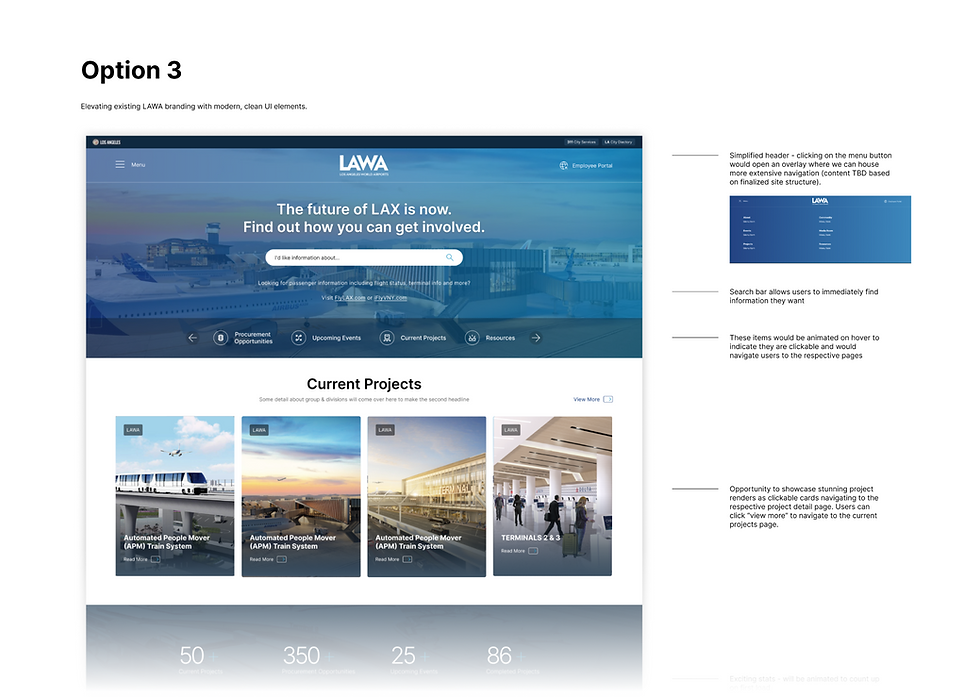Click the right arrow of the quick links carousel
The image size is (980, 697).
(536, 338)
